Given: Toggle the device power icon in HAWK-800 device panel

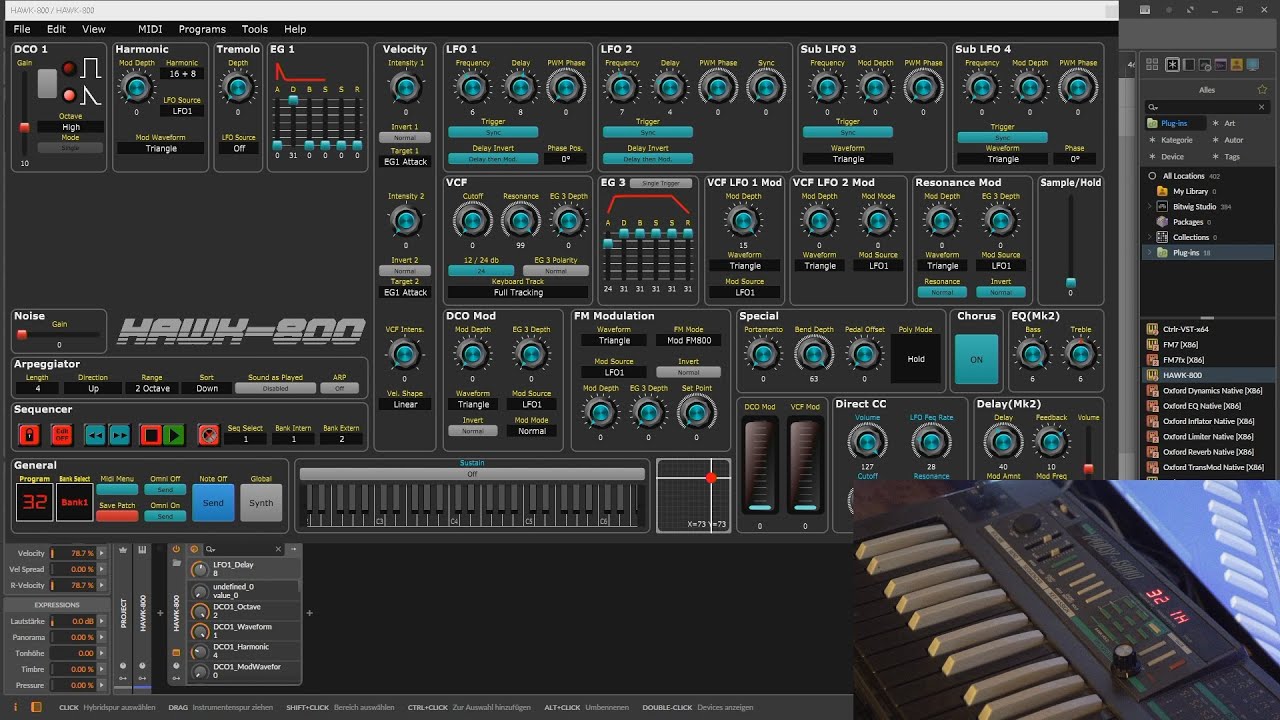Looking at the screenshot, I should 177,549.
